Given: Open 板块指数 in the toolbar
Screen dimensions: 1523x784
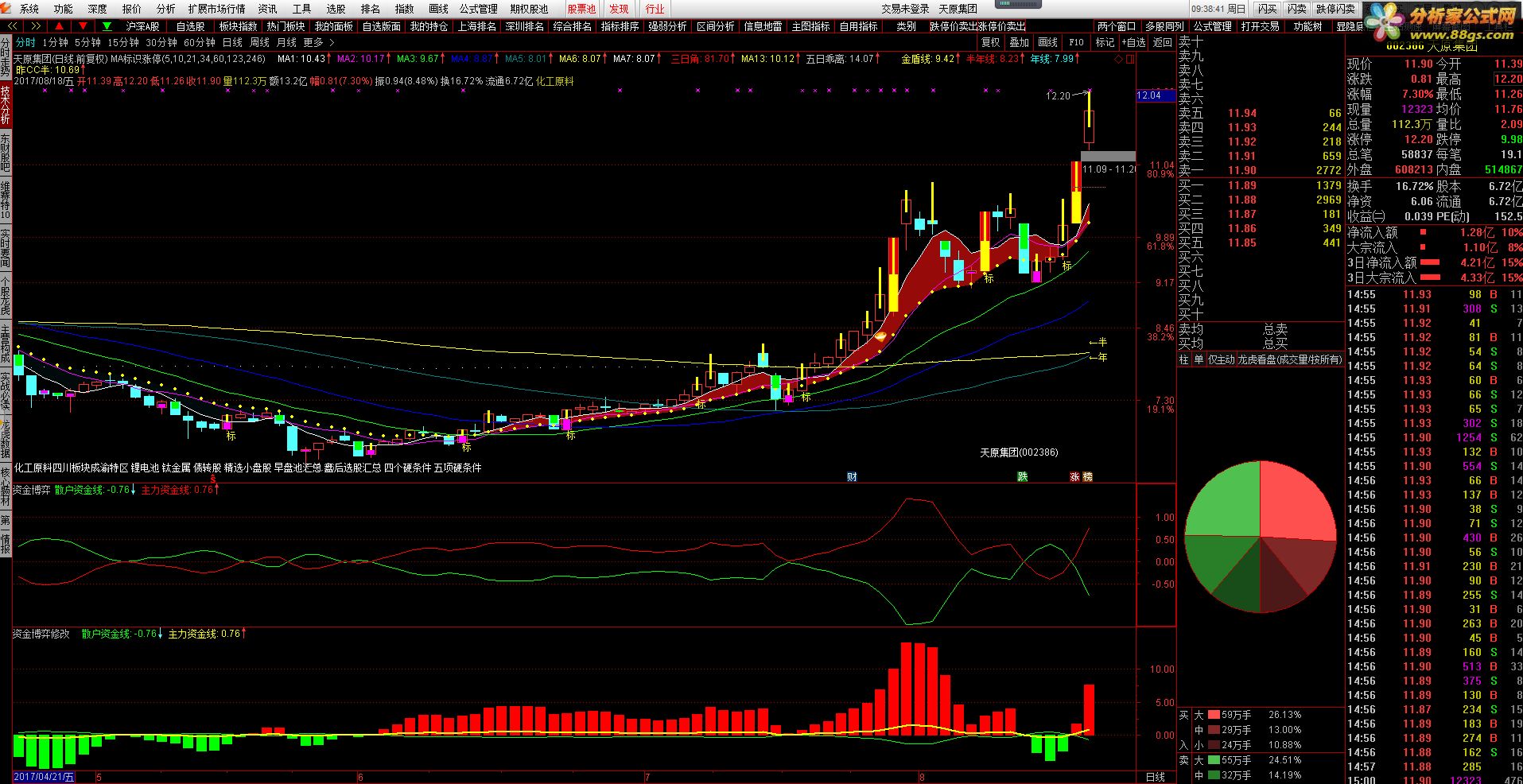Looking at the screenshot, I should [x=239, y=26].
